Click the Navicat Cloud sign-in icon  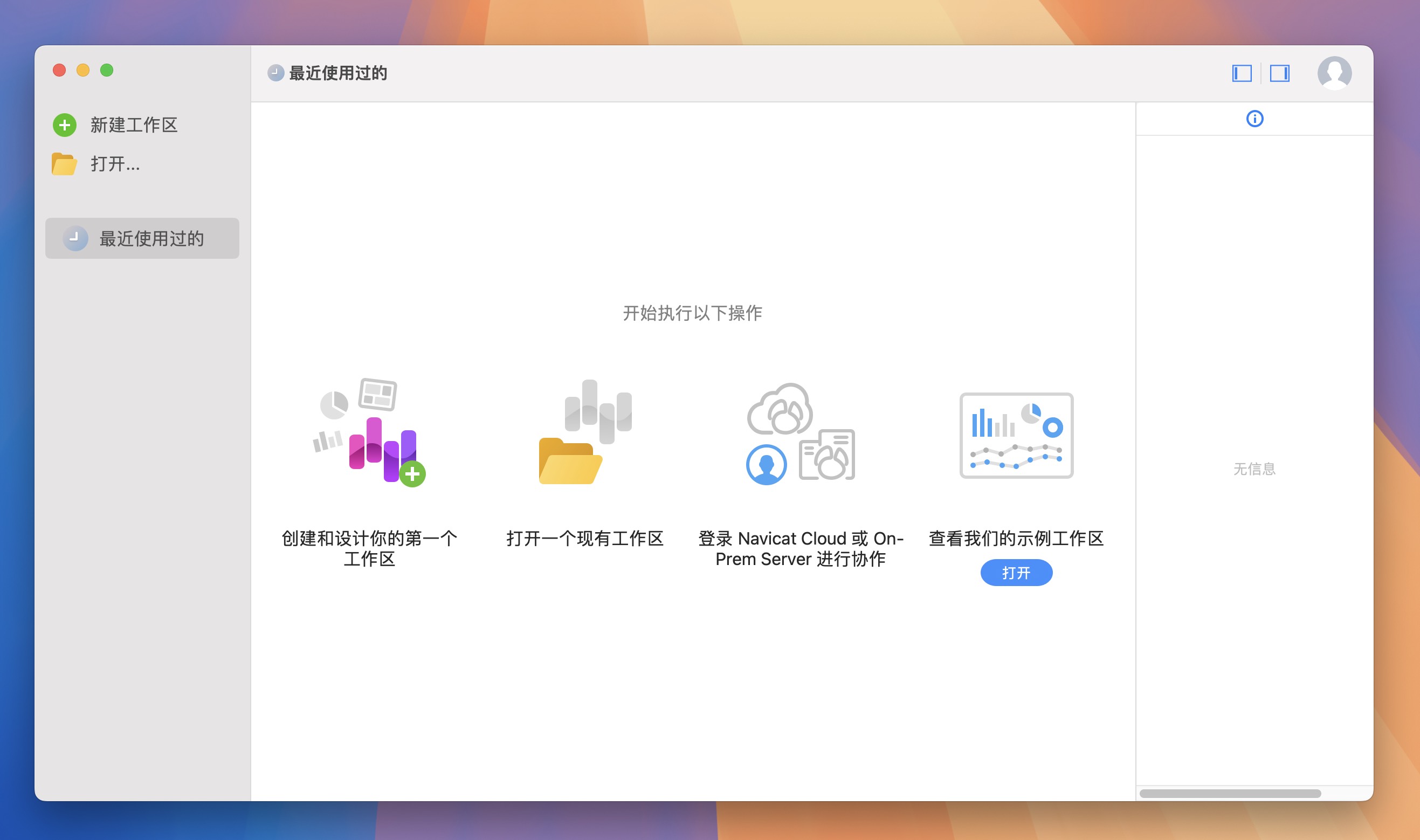pos(800,433)
